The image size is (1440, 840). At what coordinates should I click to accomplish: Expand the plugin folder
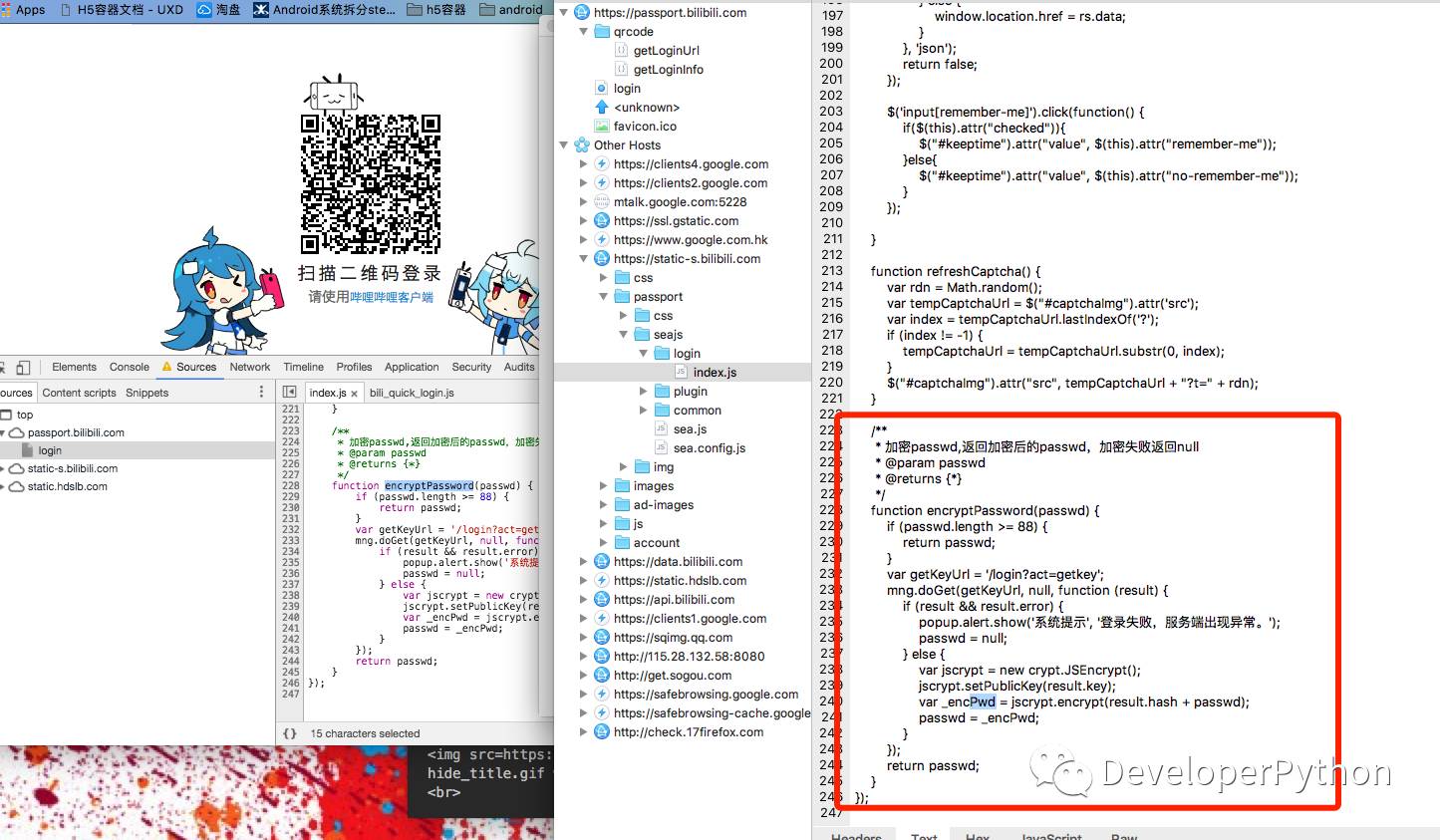644,392
